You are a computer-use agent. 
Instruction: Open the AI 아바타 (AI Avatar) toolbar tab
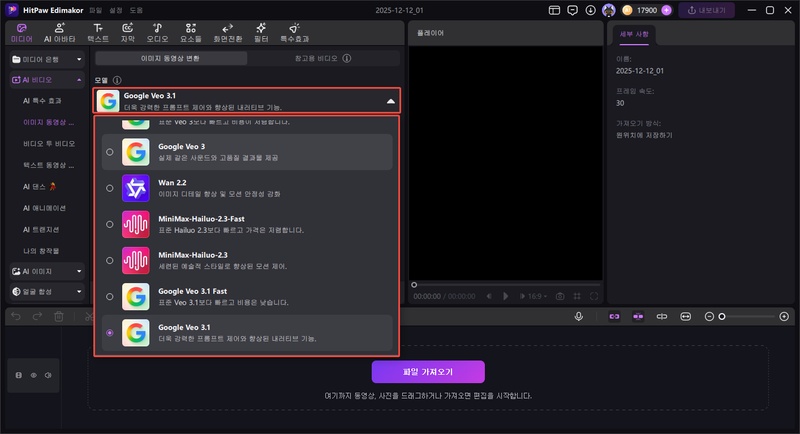(x=60, y=32)
